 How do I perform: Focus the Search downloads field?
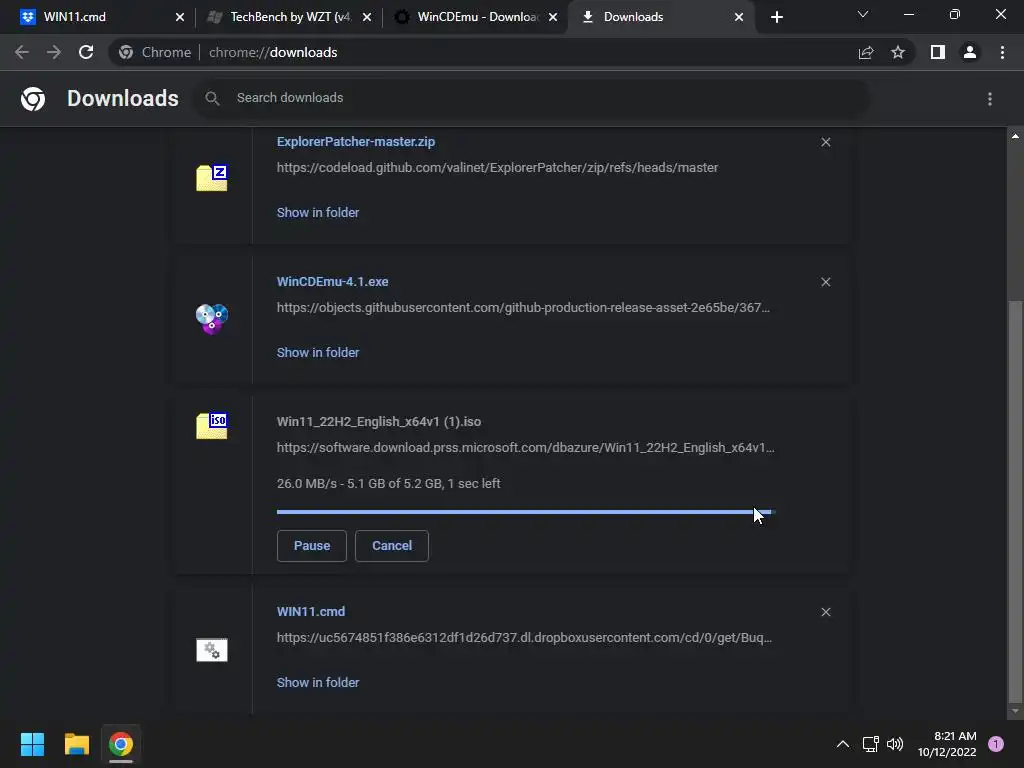pos(532,98)
